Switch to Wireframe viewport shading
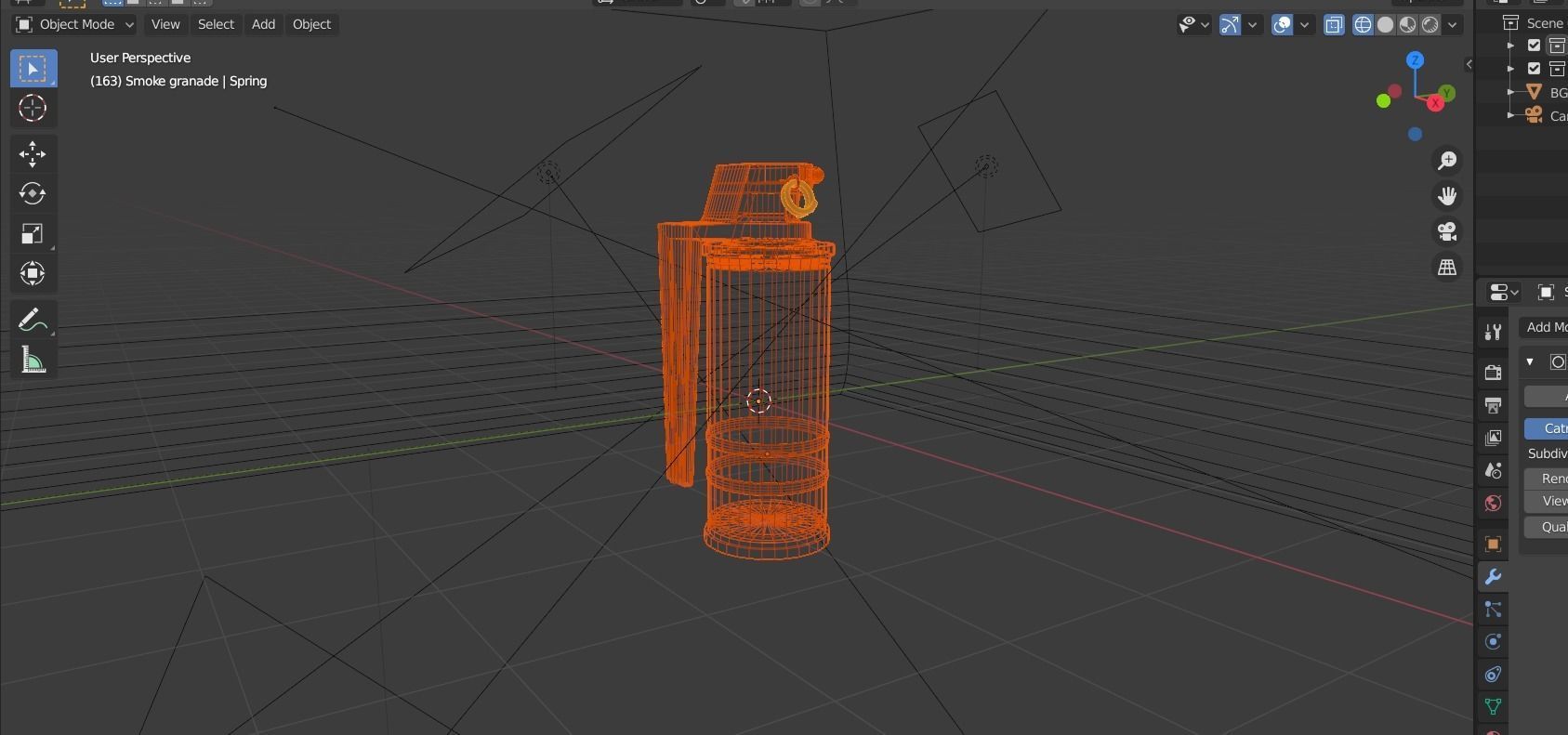Viewport: 1568px width, 735px height. tap(1363, 25)
